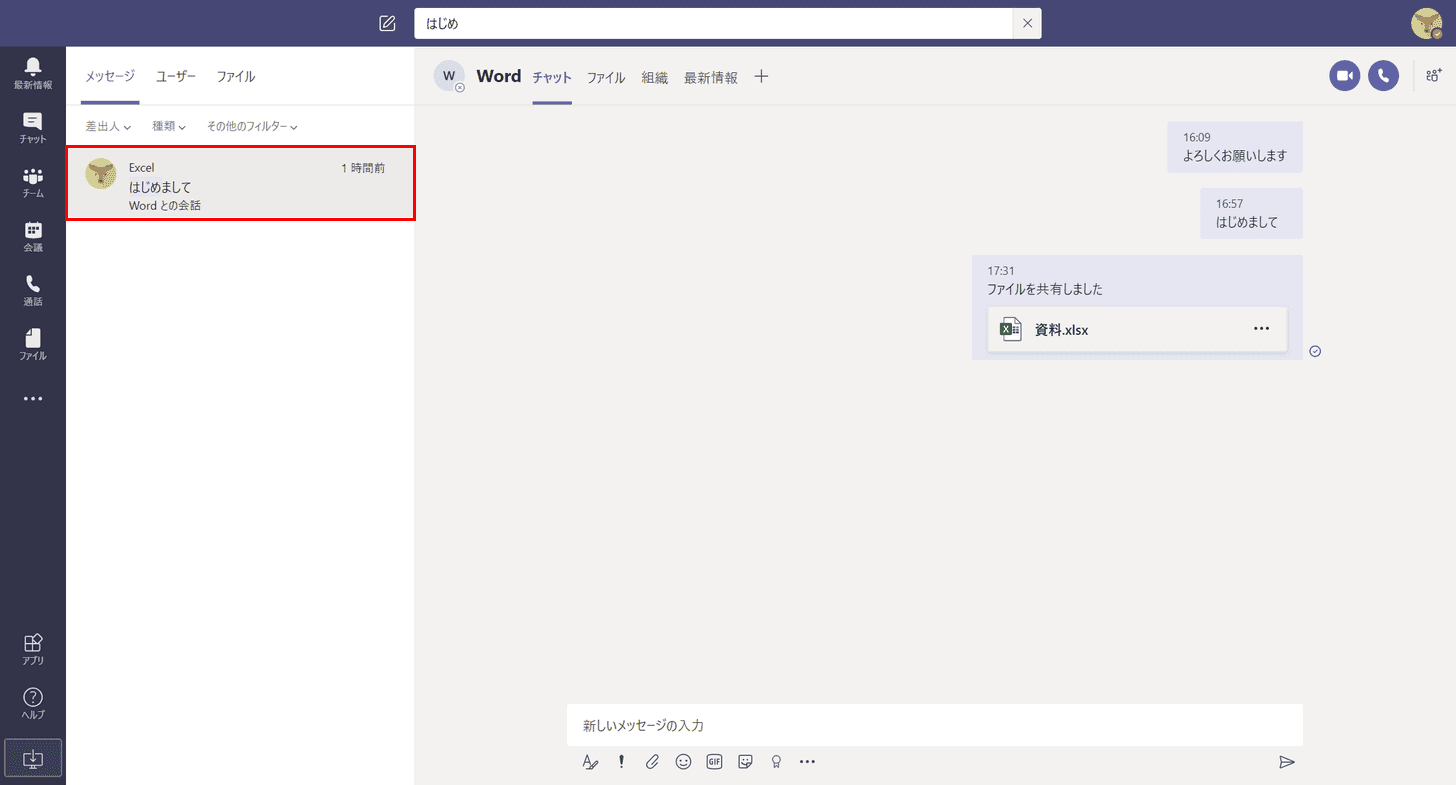Send the message with arrow icon
The height and width of the screenshot is (785, 1456).
[x=1287, y=762]
